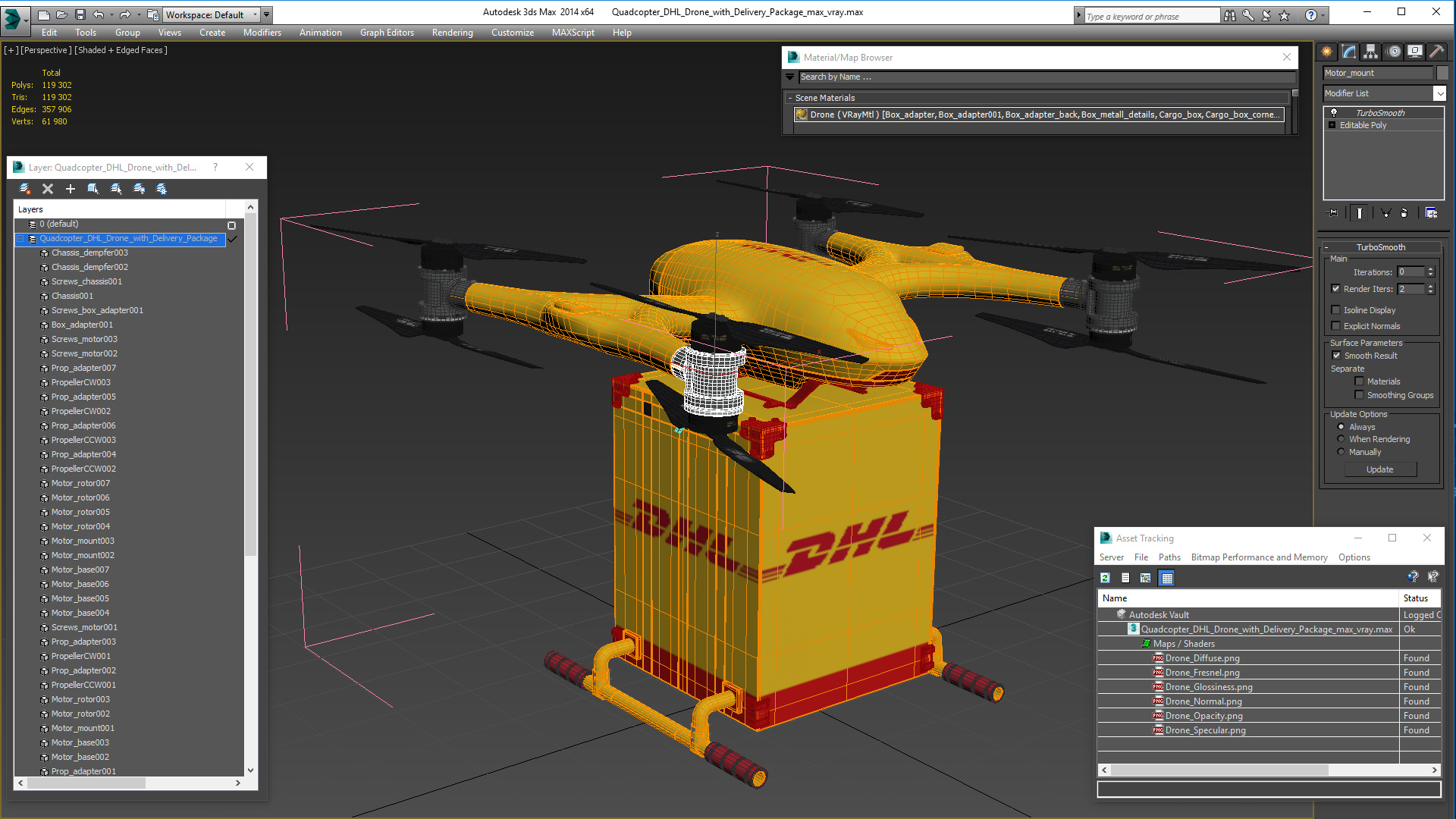Expand the Editable Poly plus in stack
The height and width of the screenshot is (819, 1456).
[x=1332, y=125]
